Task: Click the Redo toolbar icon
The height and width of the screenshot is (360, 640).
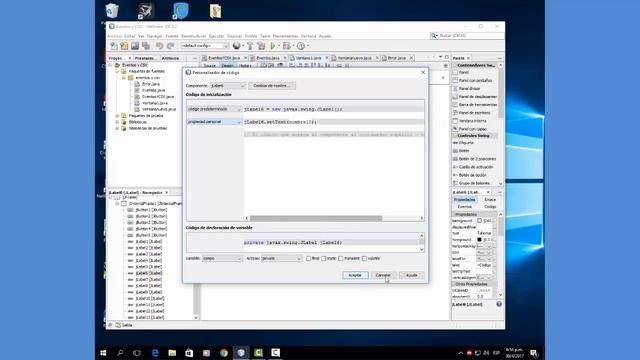Action: pyautogui.click(x=170, y=46)
